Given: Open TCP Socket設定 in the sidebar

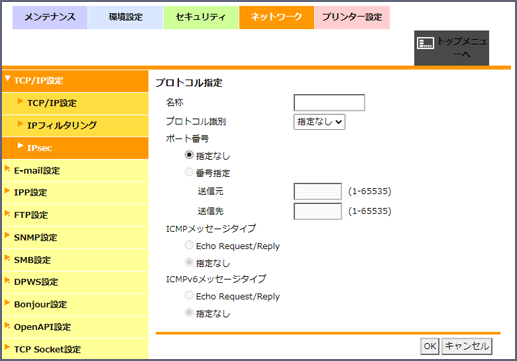Looking at the screenshot, I should click(x=75, y=349).
